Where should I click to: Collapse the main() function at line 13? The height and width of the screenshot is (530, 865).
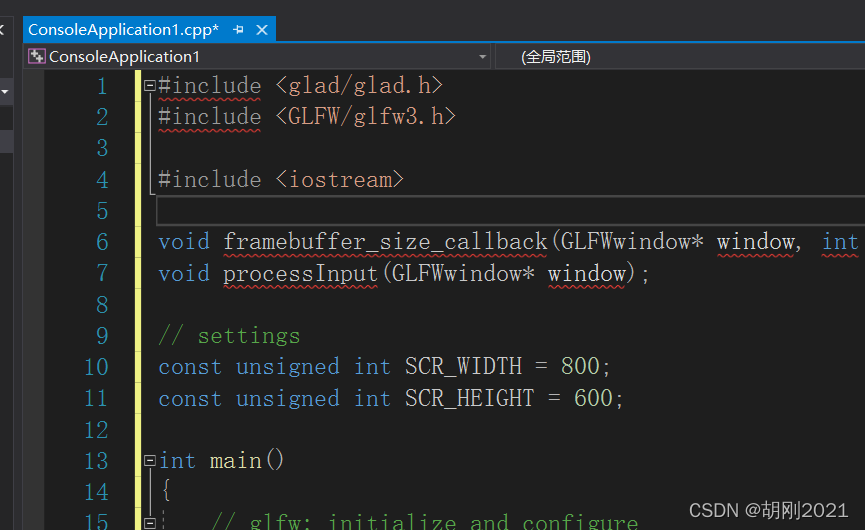149,461
